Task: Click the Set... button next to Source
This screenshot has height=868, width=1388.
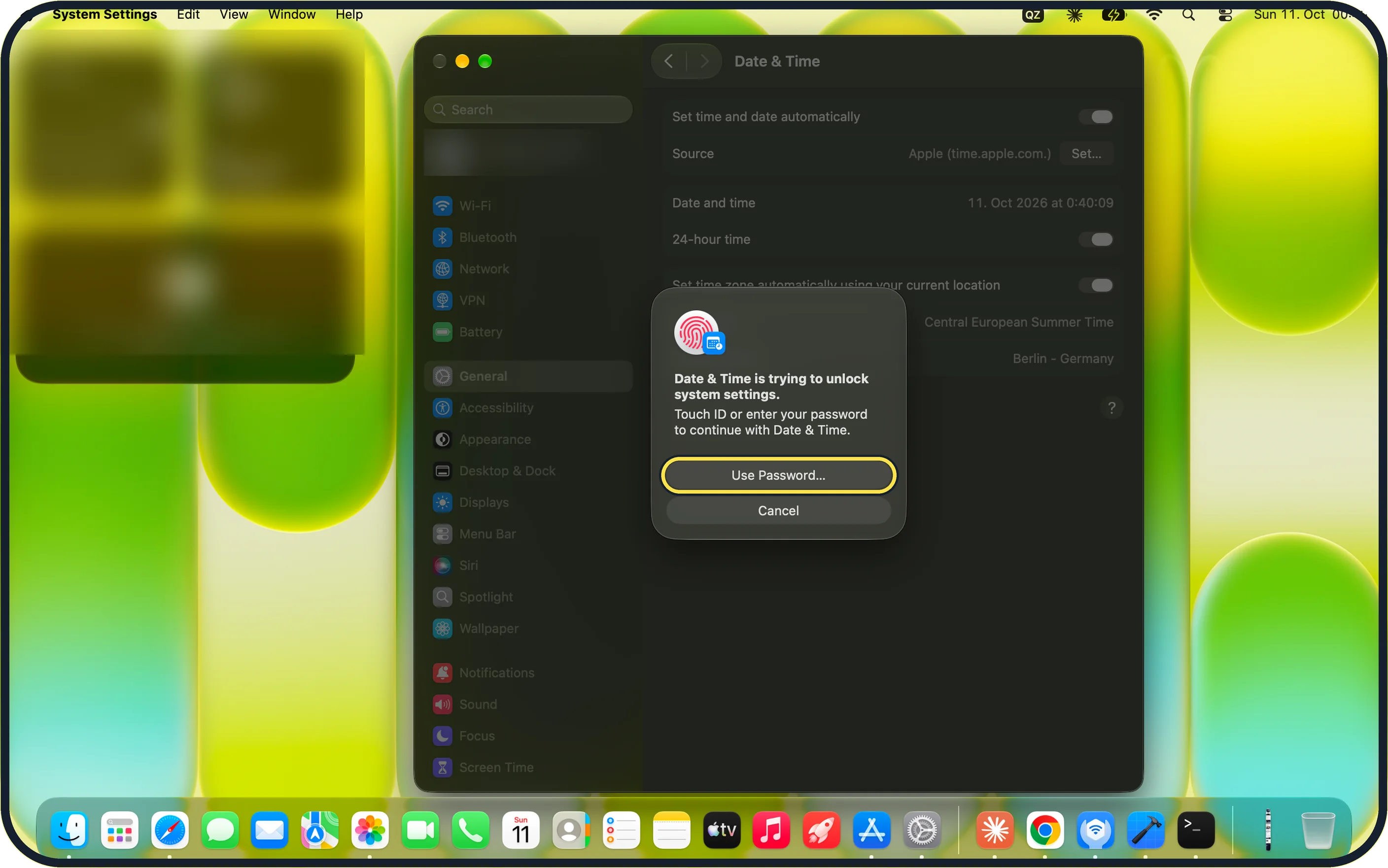Action: pos(1086,153)
